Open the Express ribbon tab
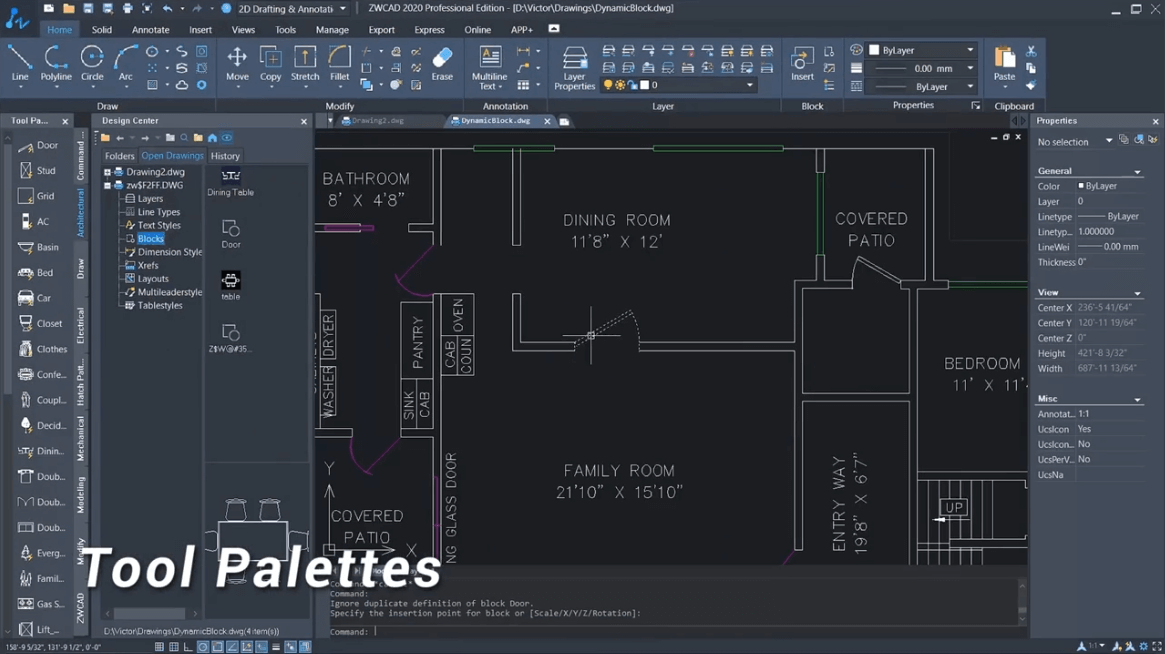The image size is (1165, 654). click(x=429, y=30)
